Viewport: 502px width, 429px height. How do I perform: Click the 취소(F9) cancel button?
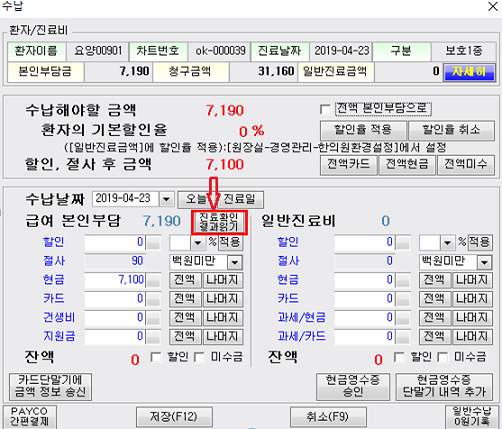(328, 417)
